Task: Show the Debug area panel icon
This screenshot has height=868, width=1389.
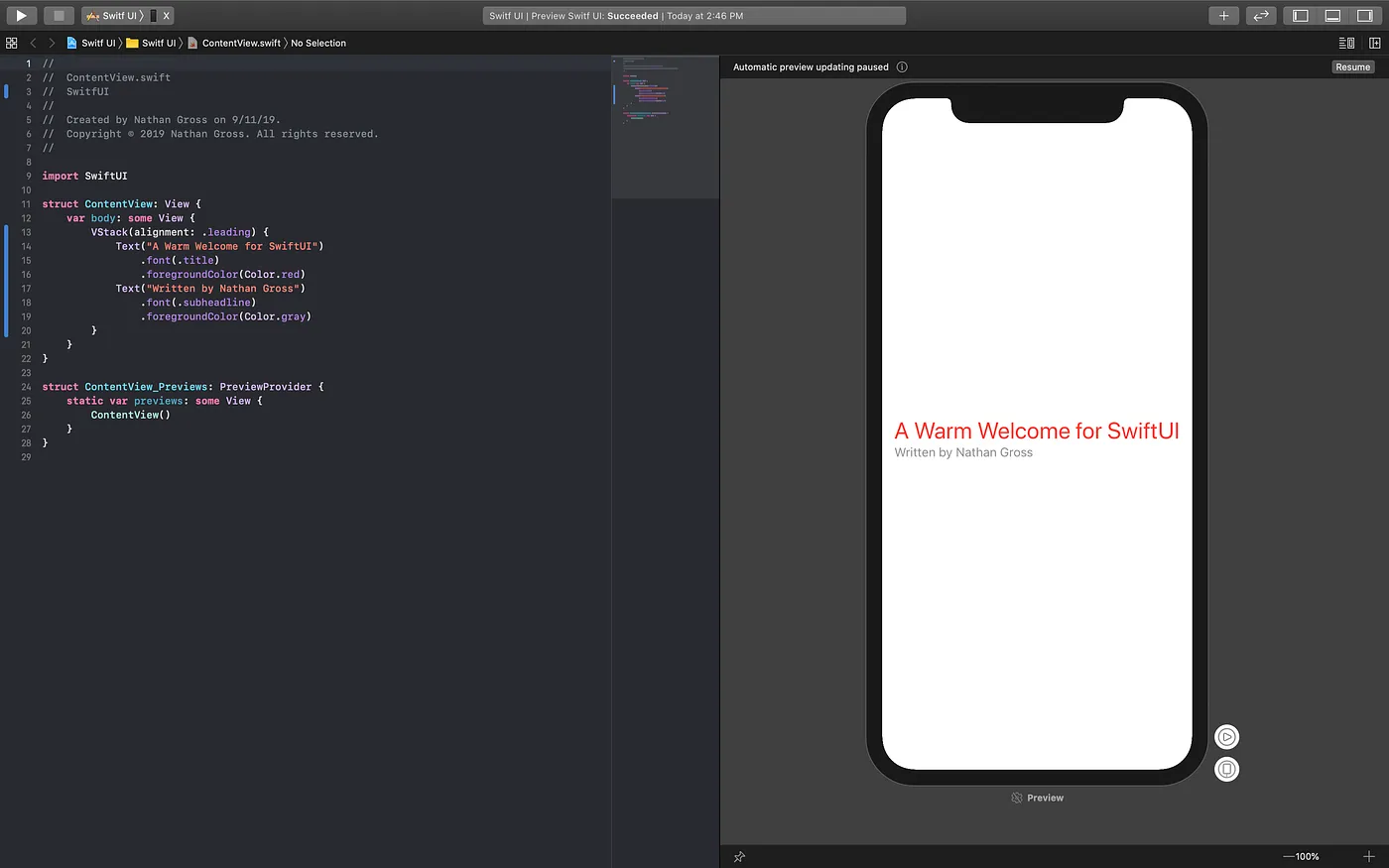Action: point(1331,15)
